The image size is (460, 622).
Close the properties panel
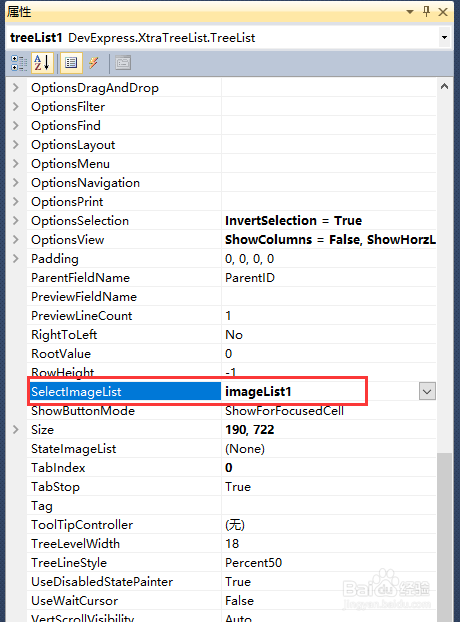coord(443,12)
